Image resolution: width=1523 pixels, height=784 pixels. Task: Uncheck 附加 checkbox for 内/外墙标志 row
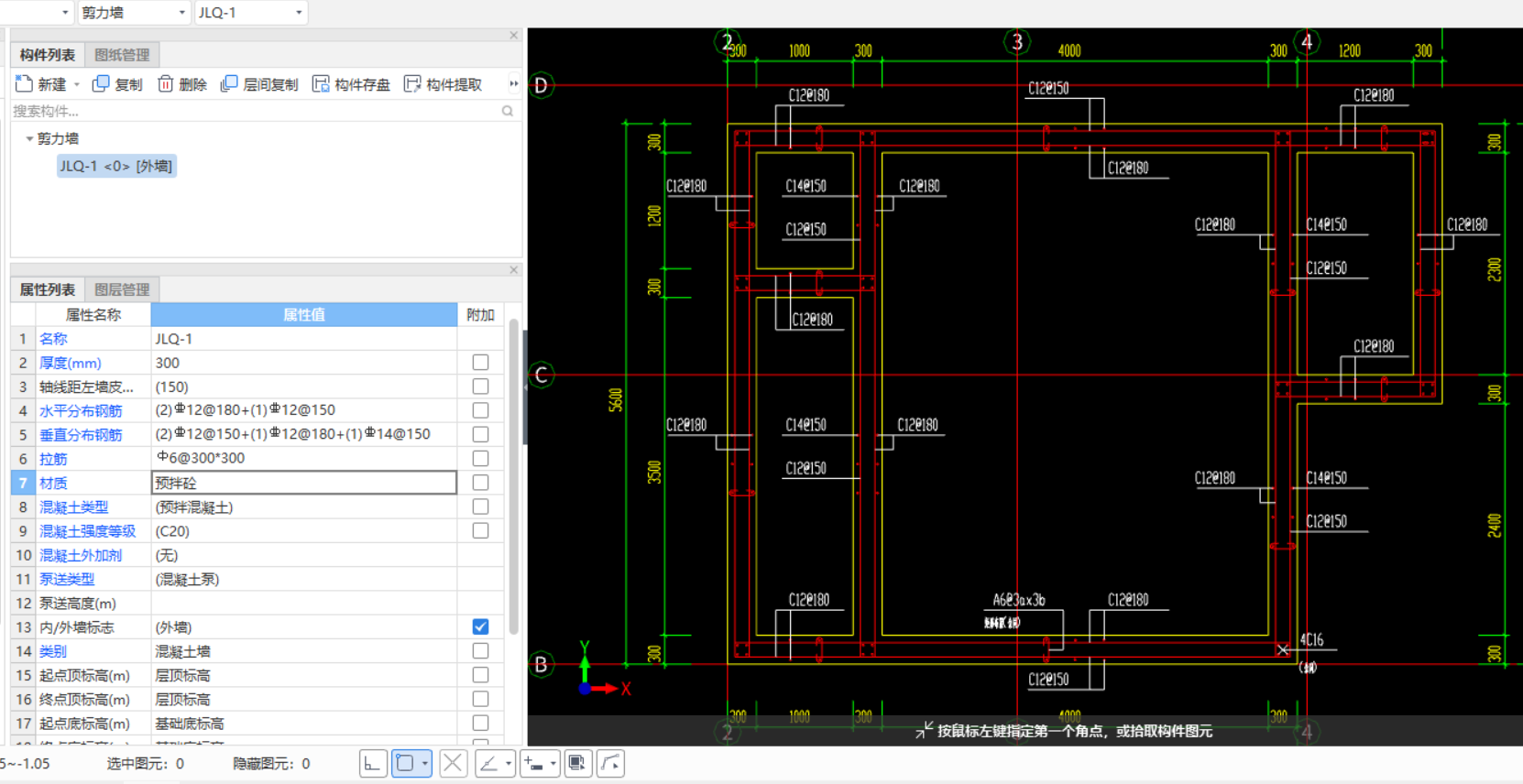pyautogui.click(x=480, y=626)
